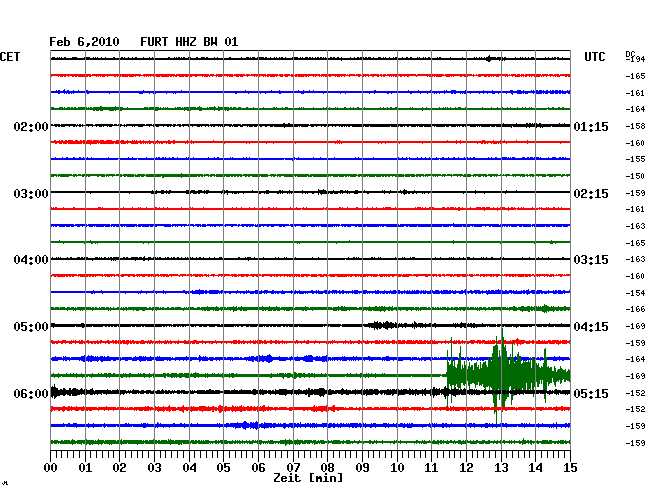Click the "01:15" UTC time label
The height and width of the screenshot is (494, 650).
(x=591, y=126)
